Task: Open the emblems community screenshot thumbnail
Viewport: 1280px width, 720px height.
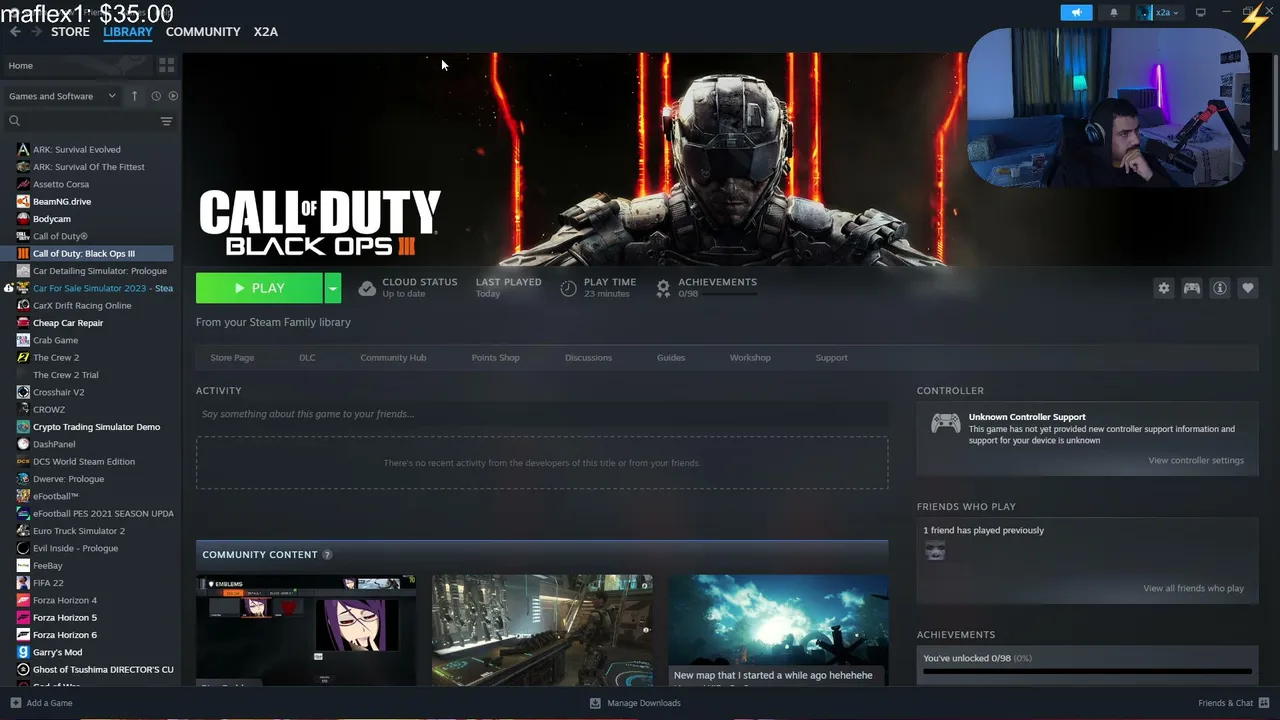Action: click(306, 630)
